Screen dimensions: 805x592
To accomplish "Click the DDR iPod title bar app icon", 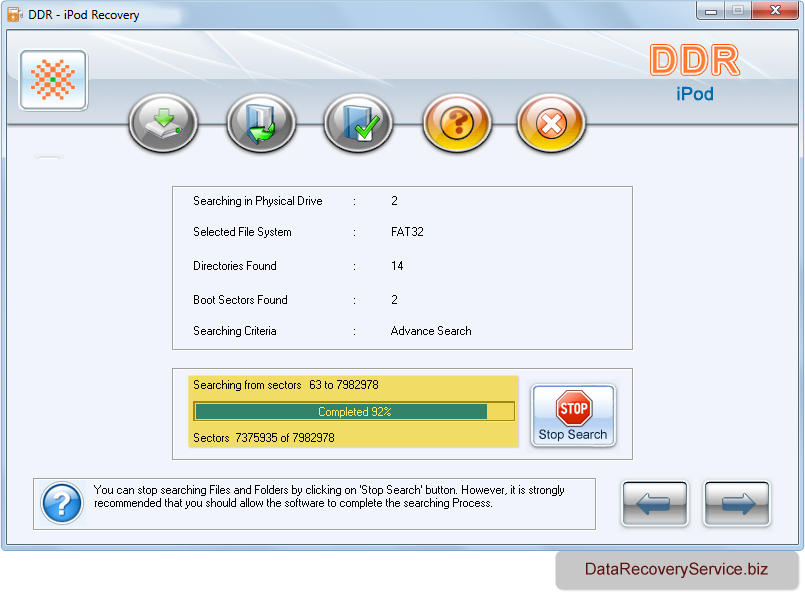I will [x=15, y=14].
